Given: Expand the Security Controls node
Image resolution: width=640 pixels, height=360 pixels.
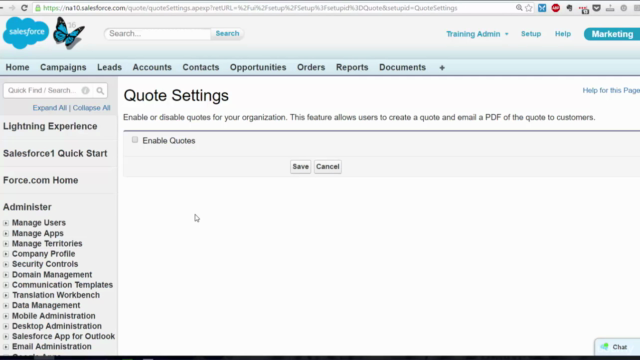Looking at the screenshot, I should 6,264.
